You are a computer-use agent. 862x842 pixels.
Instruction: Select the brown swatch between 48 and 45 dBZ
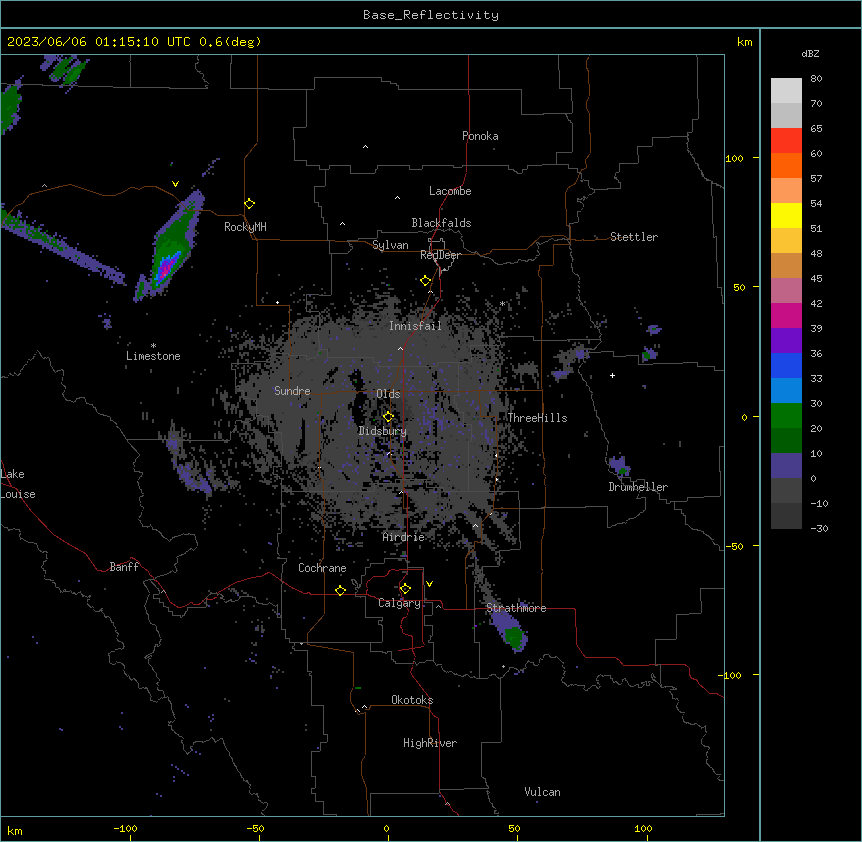pyautogui.click(x=786, y=265)
